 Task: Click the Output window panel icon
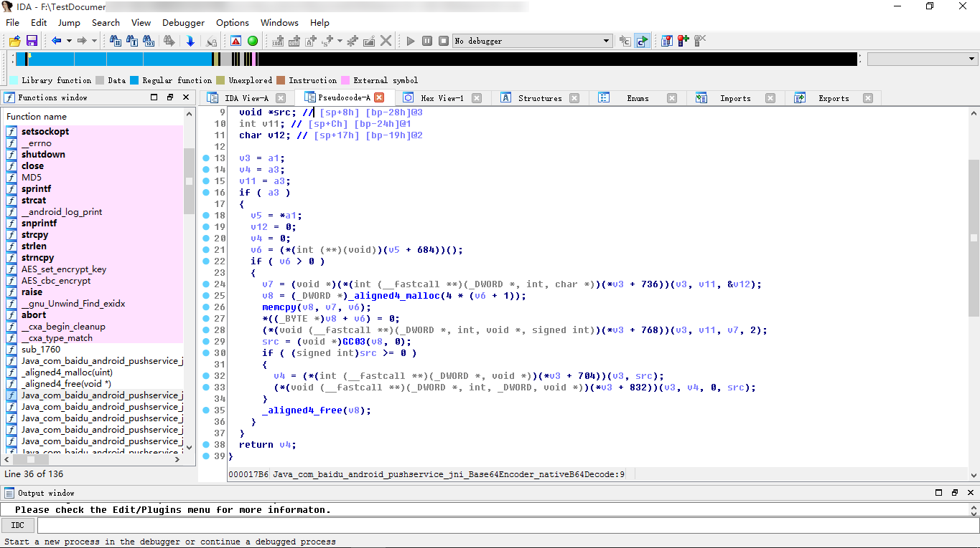(x=9, y=493)
